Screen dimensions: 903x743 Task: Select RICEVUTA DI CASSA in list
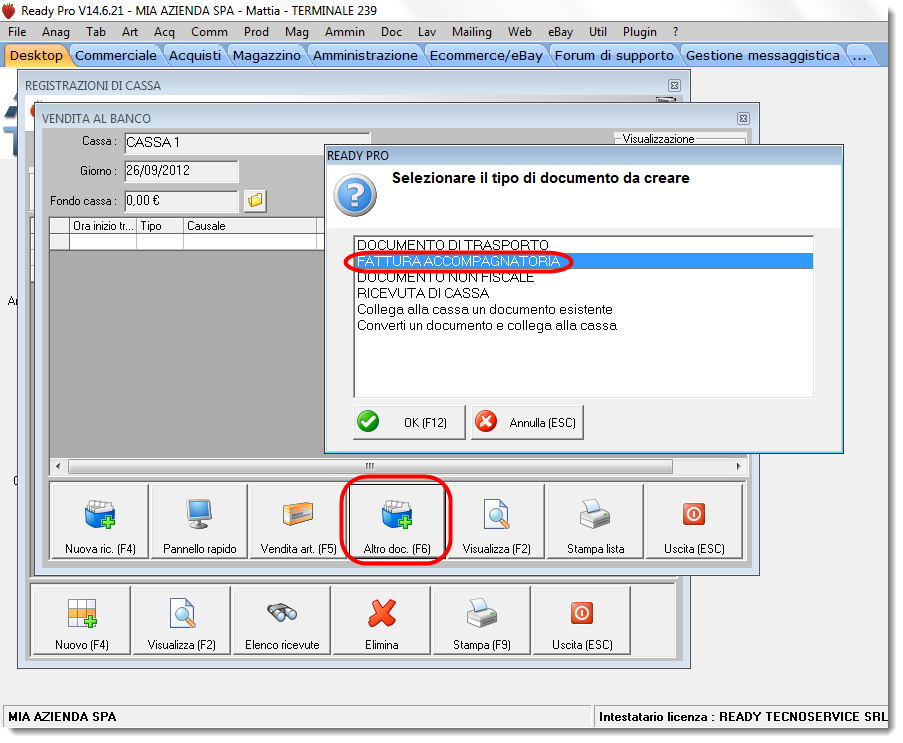[583, 293]
